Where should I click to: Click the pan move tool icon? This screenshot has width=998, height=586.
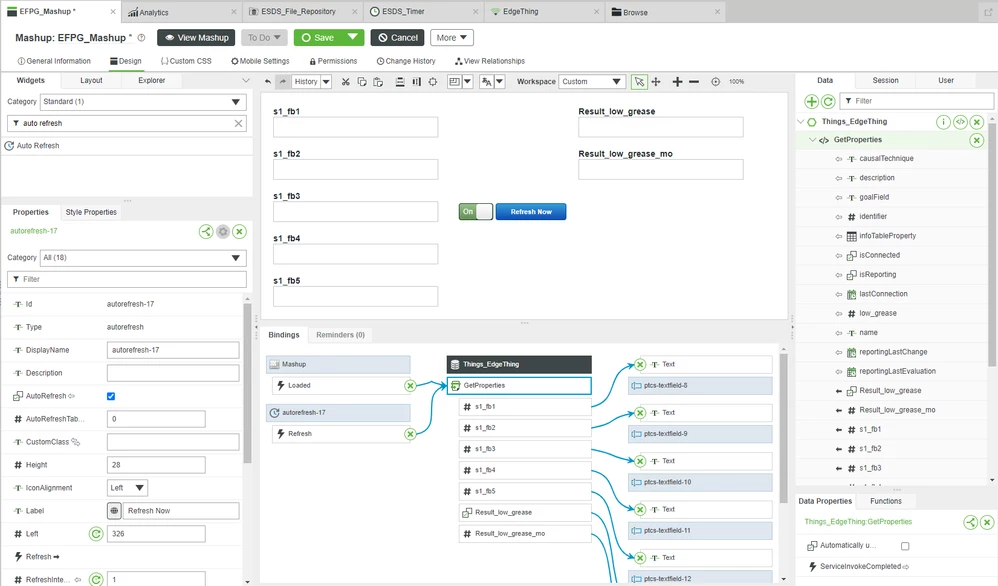[x=656, y=81]
